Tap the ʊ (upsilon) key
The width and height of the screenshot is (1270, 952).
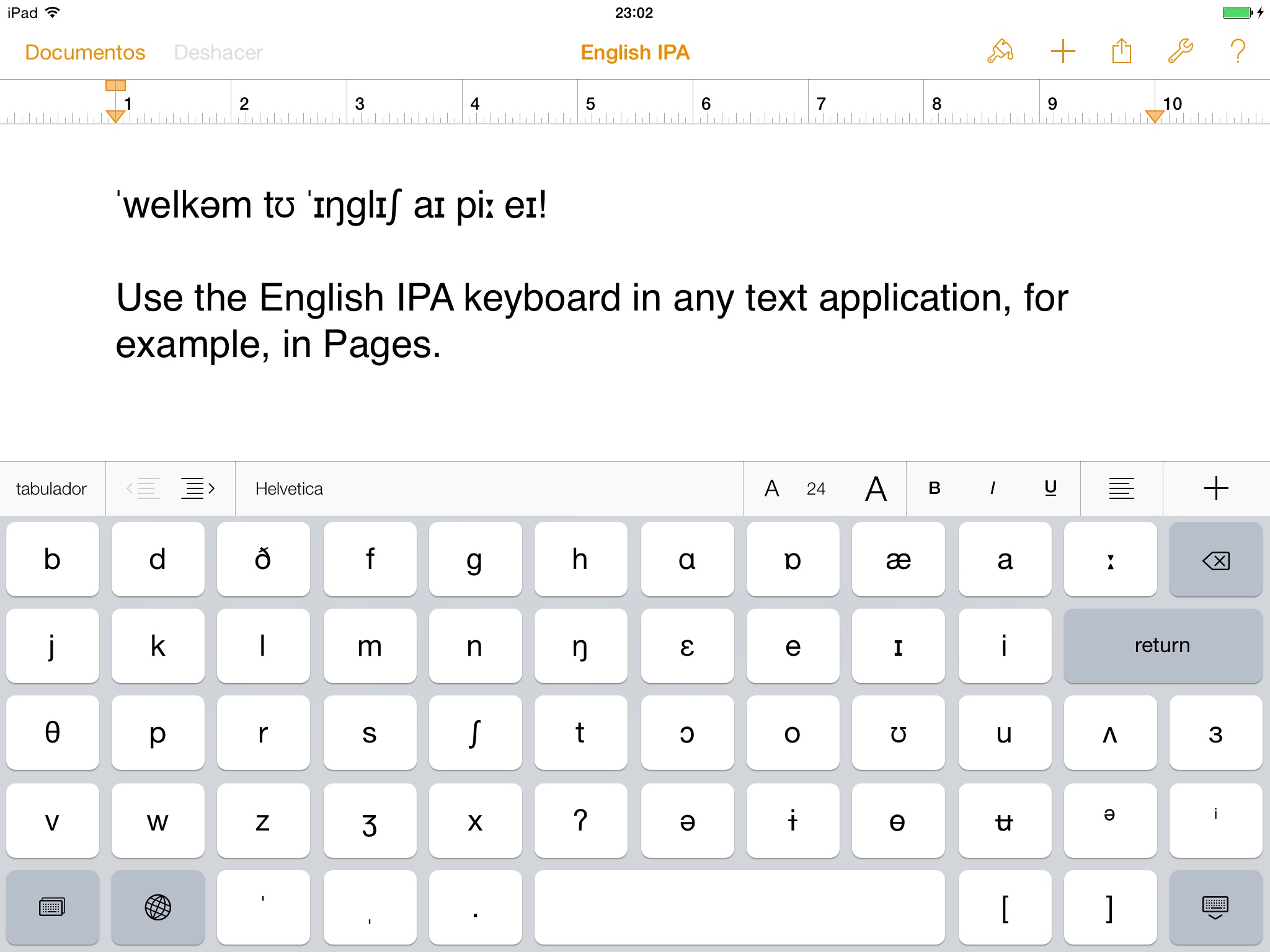(x=899, y=733)
